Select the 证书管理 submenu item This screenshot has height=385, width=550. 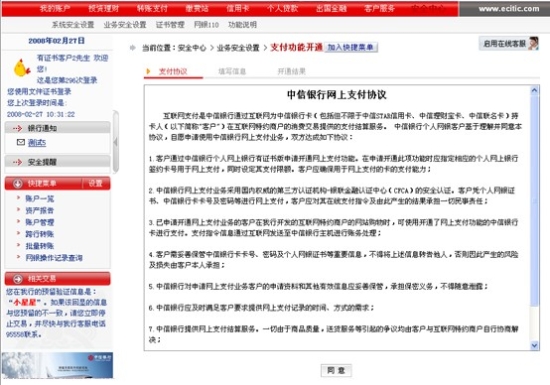(x=170, y=25)
